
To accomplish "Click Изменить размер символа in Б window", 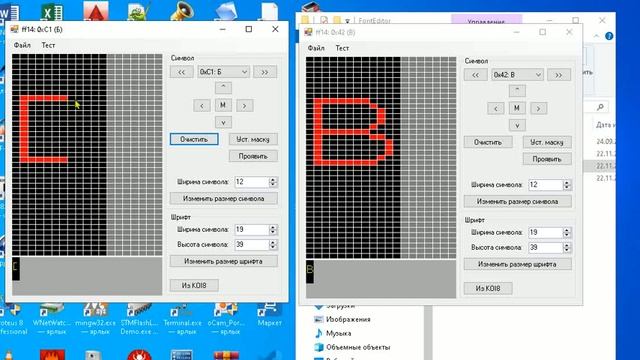I will coord(224,198).
